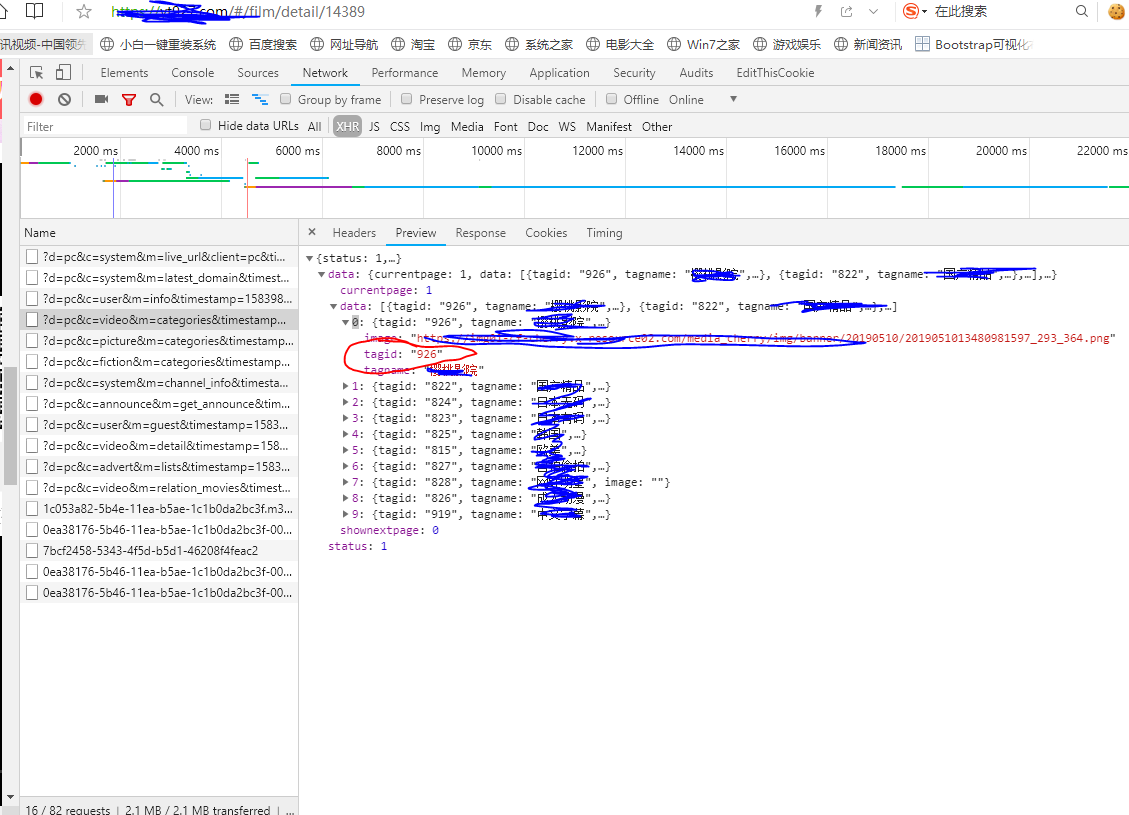Collapse the root {status: 1,…} object
Image resolution: width=1129 pixels, height=815 pixels.
[310, 258]
